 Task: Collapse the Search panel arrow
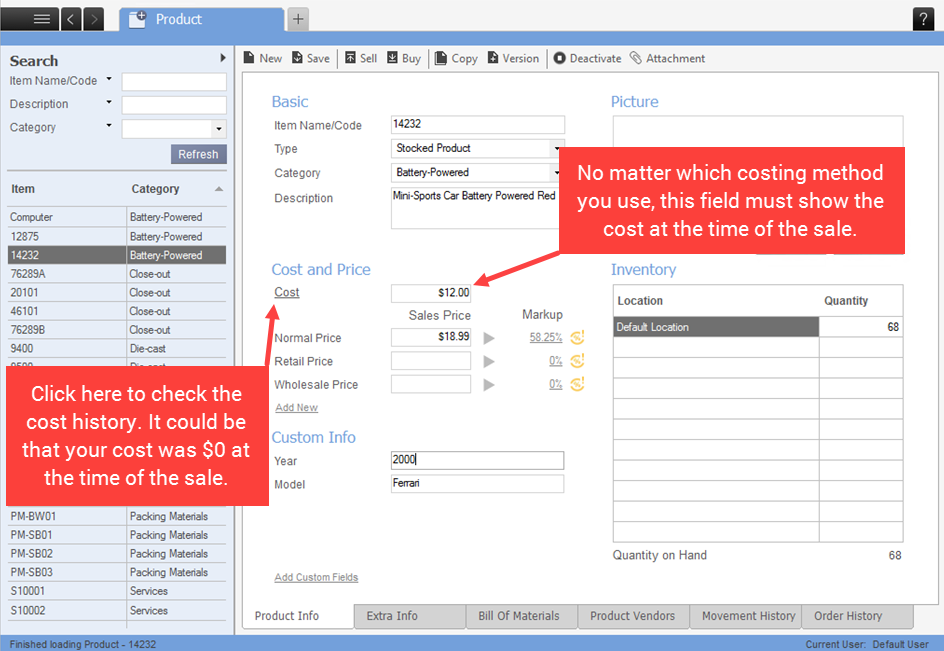[x=223, y=59]
